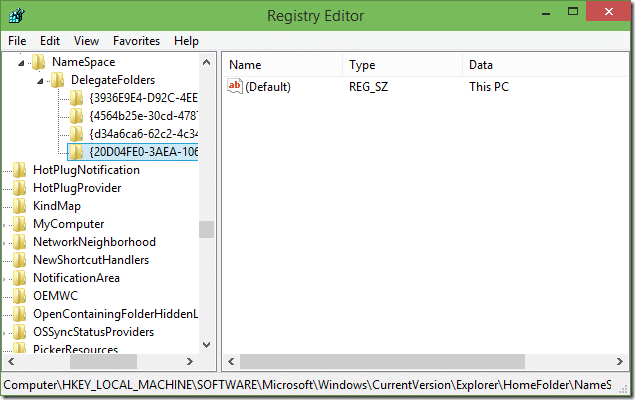Viewport: 635px width, 400px height.
Task: Open the File menu
Action: pyautogui.click(x=17, y=41)
